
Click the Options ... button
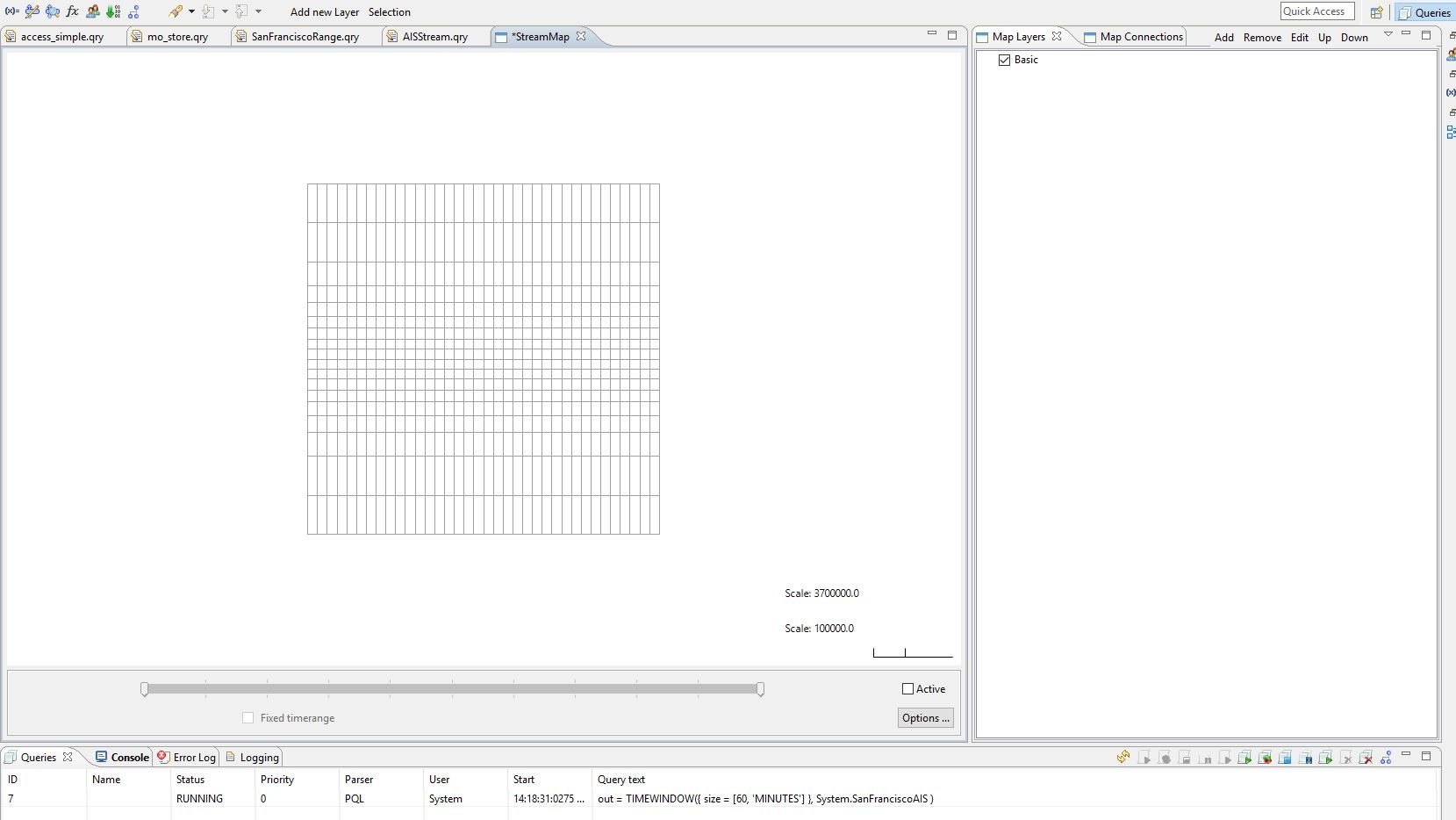point(925,718)
